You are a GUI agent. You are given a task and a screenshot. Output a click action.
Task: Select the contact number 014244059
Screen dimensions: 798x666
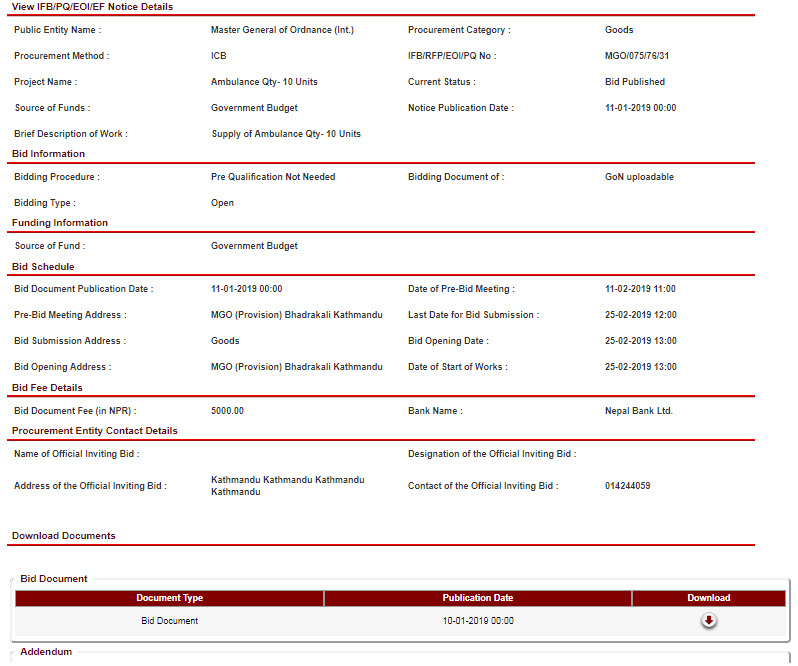[627, 486]
